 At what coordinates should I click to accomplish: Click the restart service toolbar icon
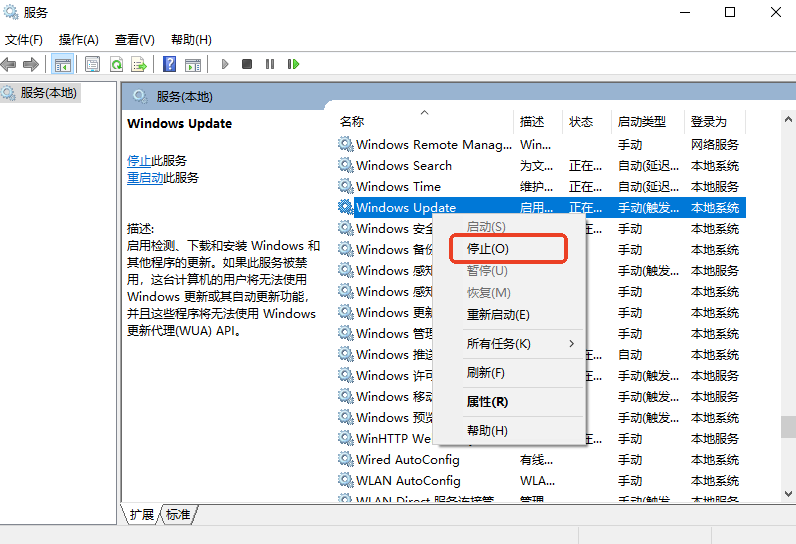293,64
